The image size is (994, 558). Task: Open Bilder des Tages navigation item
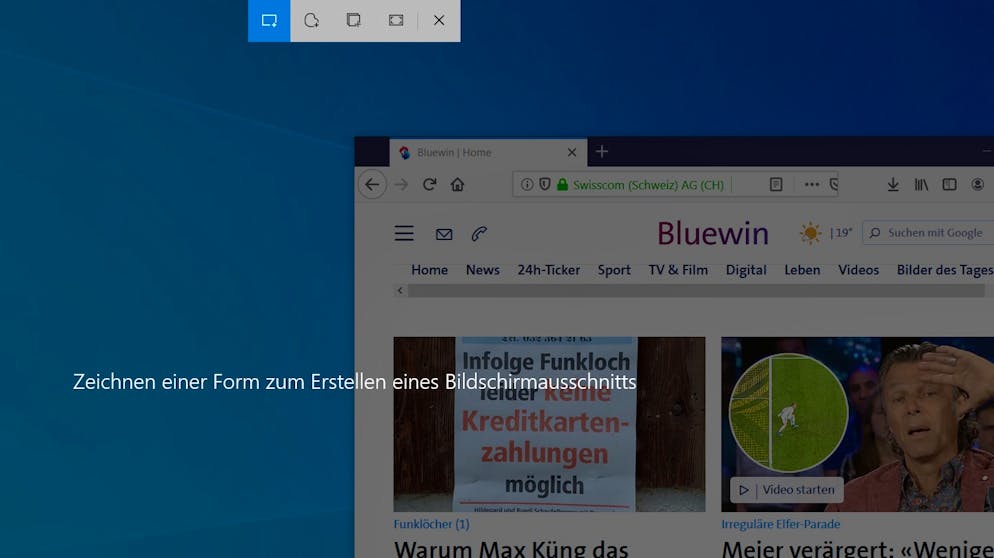tap(945, 270)
